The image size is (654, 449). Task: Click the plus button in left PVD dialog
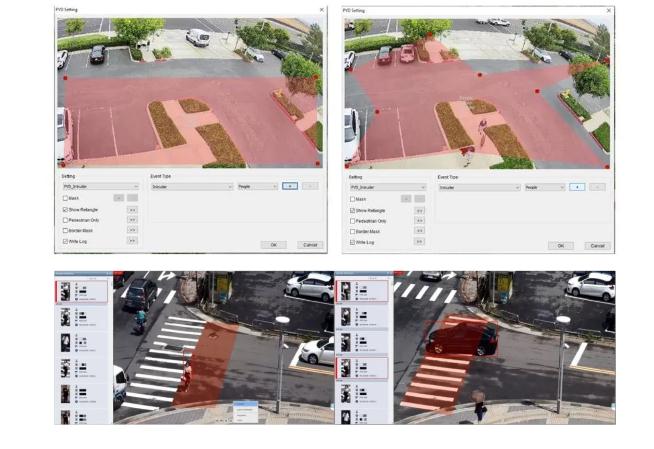[289, 186]
